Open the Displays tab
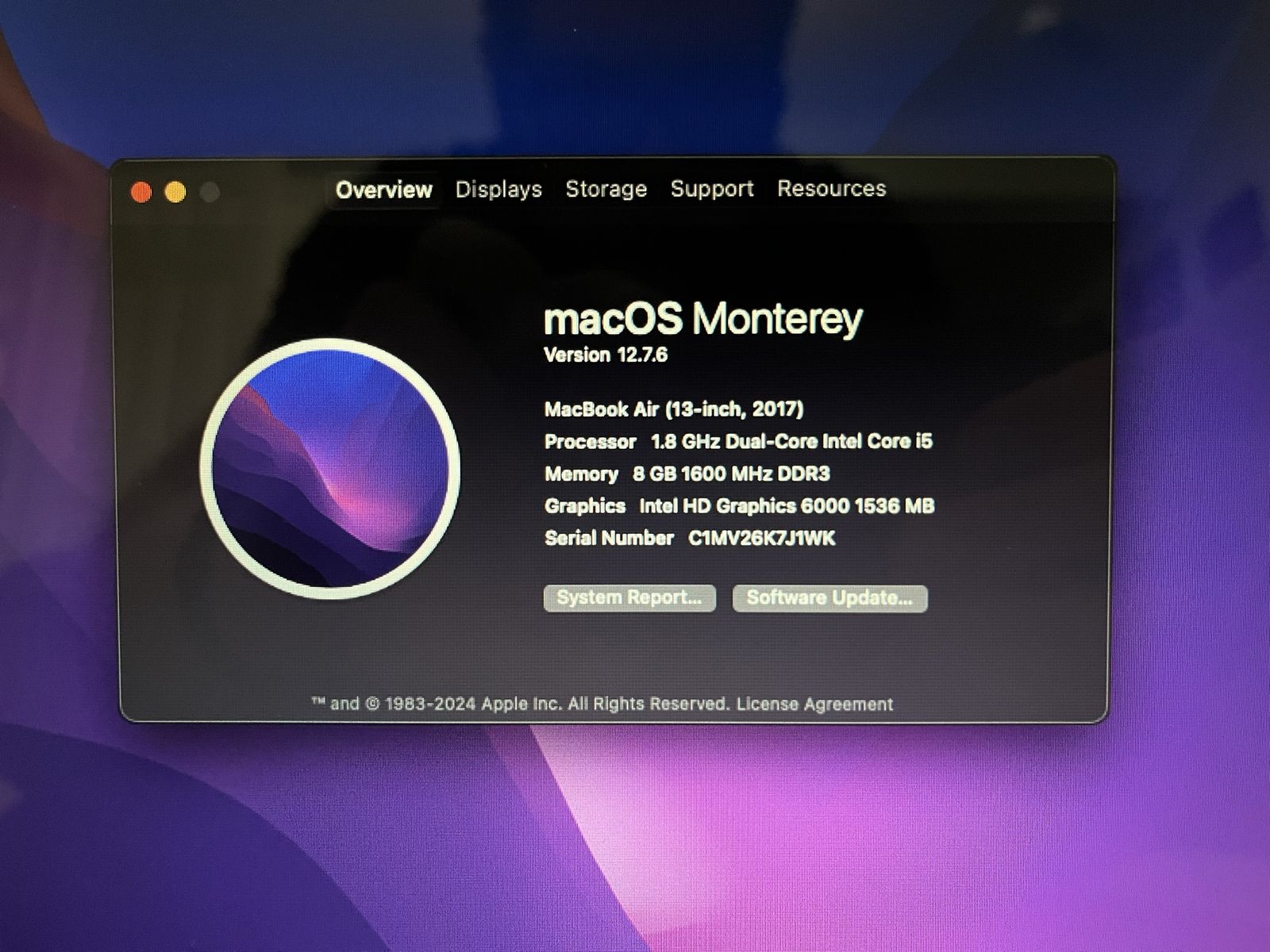The width and height of the screenshot is (1270, 952). 498,190
